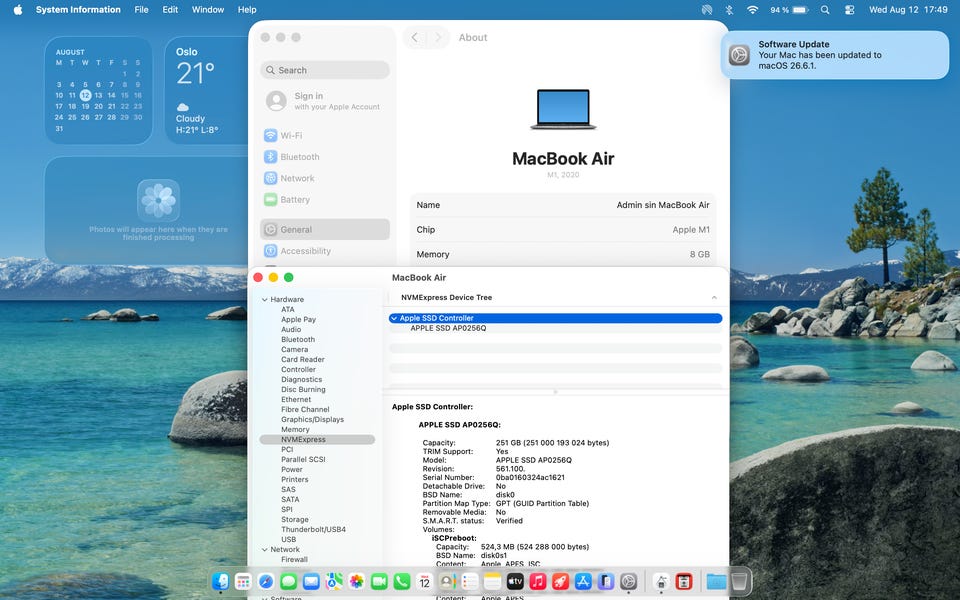Select Storage in Hardware list
The image size is (960, 600).
(294, 520)
